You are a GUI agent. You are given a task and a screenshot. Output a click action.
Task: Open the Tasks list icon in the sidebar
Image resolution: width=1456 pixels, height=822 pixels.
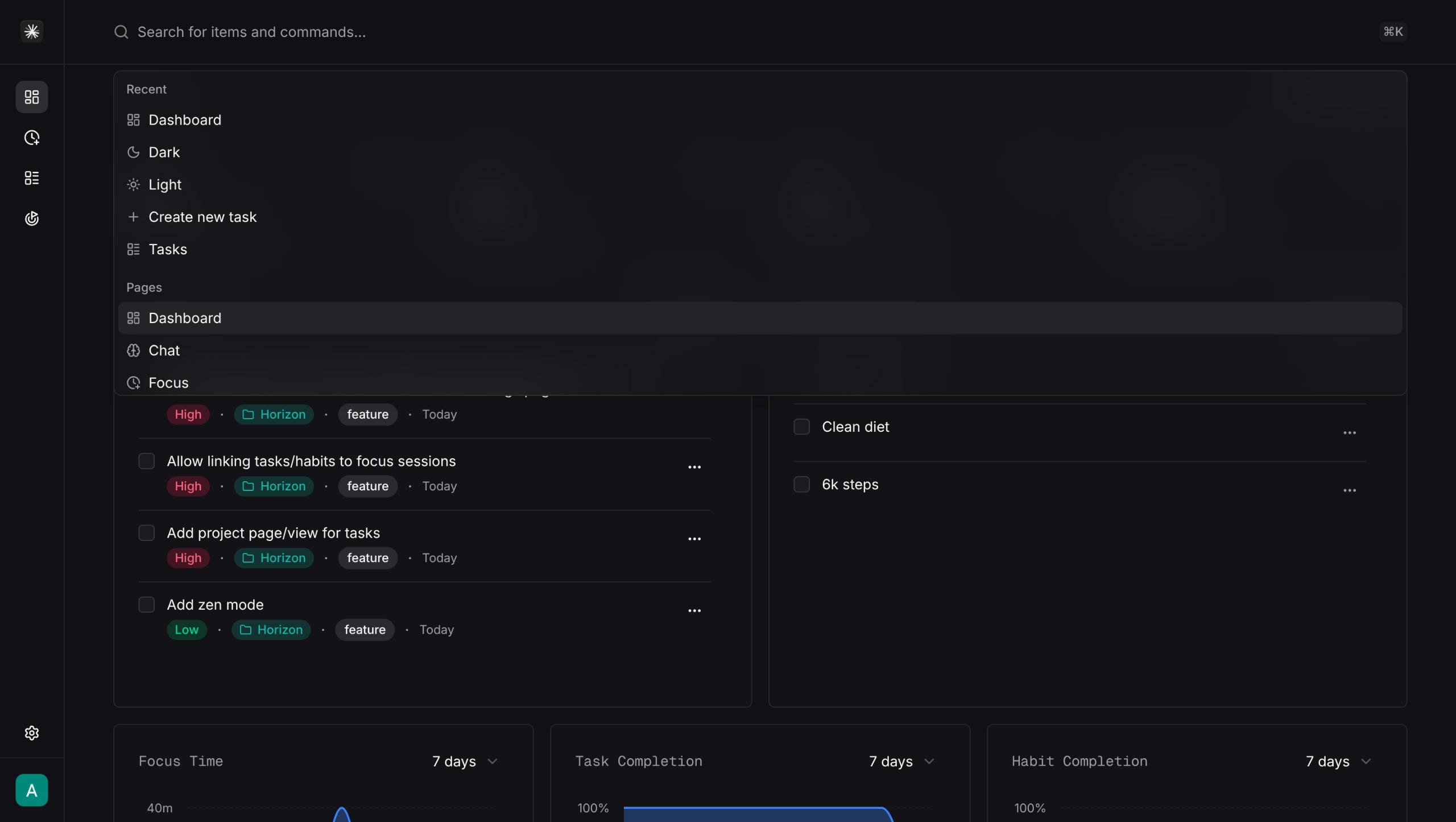point(31,177)
